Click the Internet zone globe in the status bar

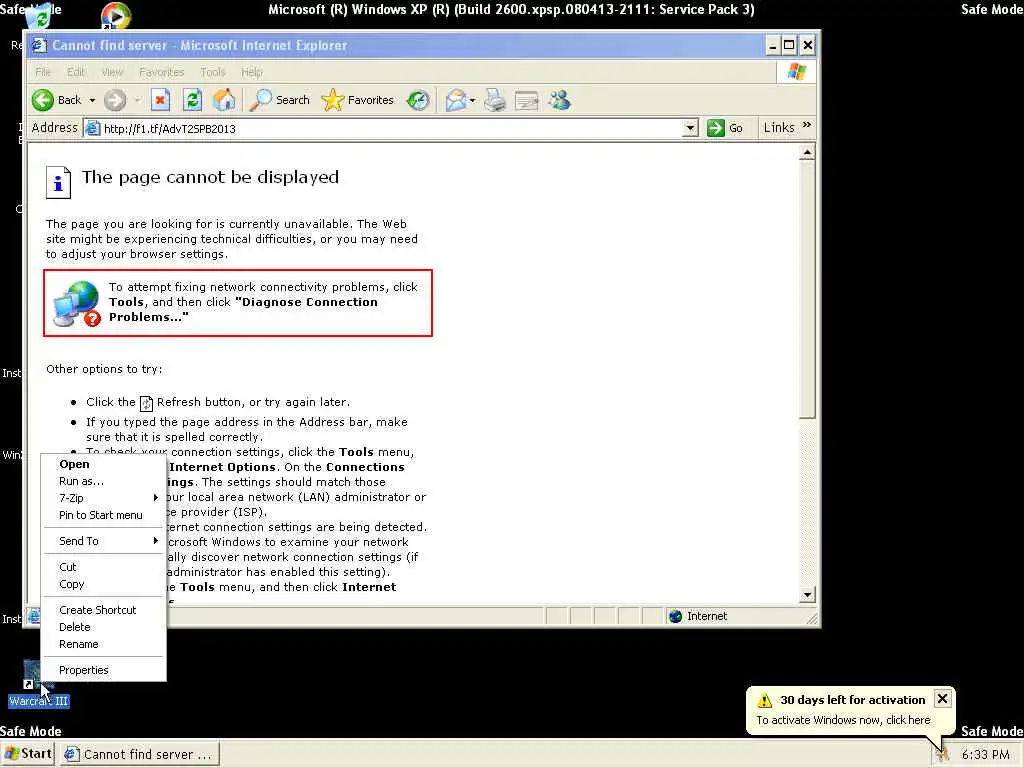click(675, 616)
